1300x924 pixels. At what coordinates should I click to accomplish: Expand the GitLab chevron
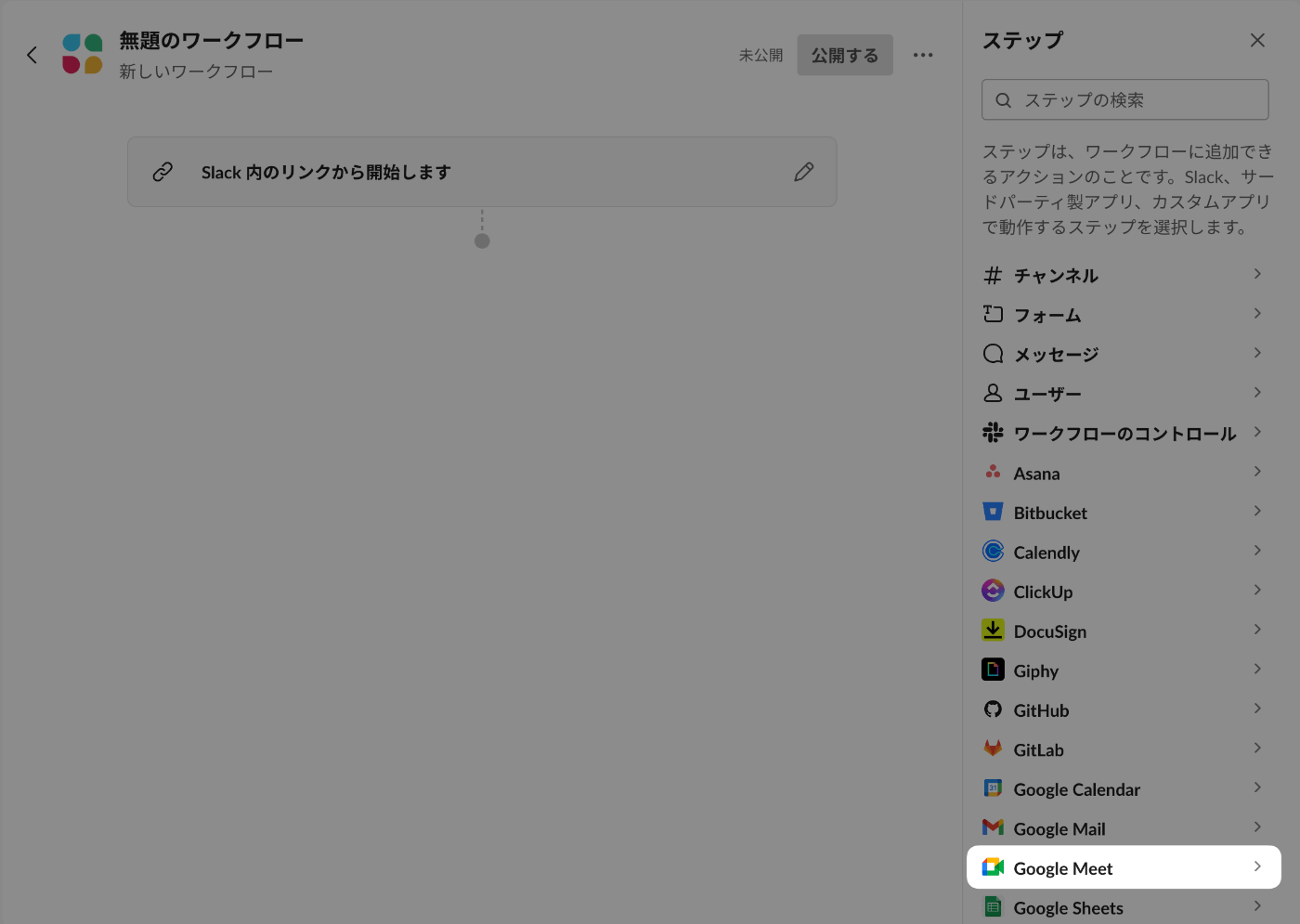click(1257, 748)
